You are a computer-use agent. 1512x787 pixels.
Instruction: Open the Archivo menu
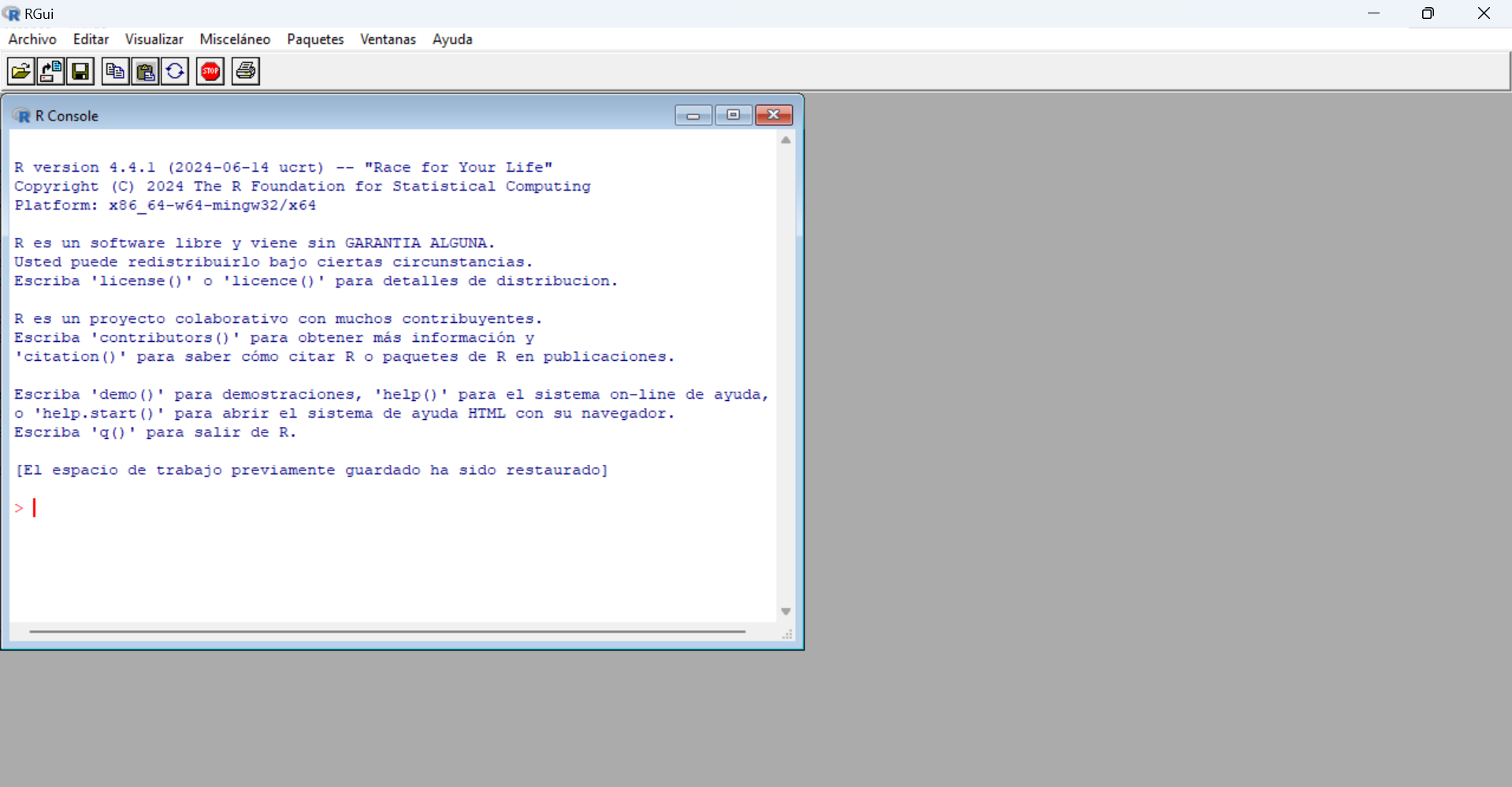click(x=32, y=39)
